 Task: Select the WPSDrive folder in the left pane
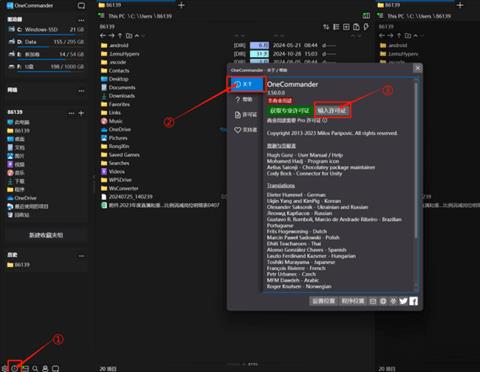[x=117, y=180]
